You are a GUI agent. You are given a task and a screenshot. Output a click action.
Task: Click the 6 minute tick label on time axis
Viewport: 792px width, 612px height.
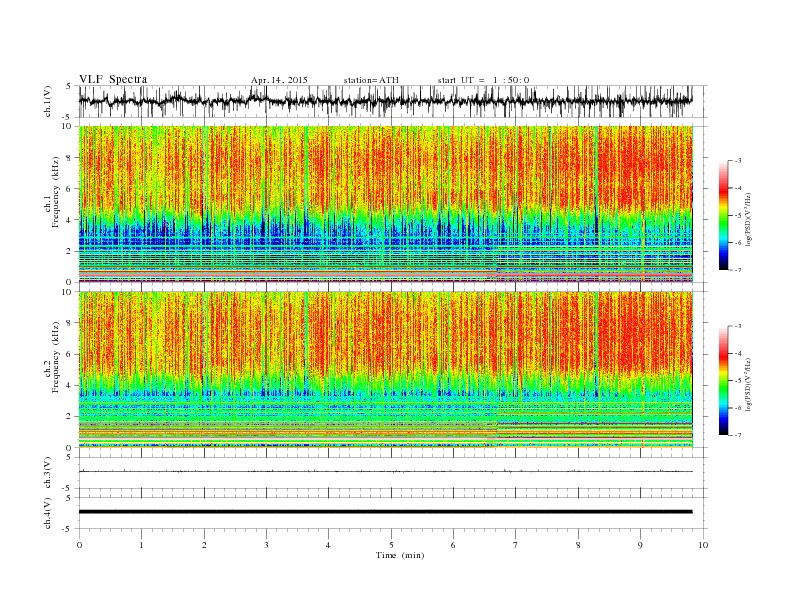click(x=453, y=545)
